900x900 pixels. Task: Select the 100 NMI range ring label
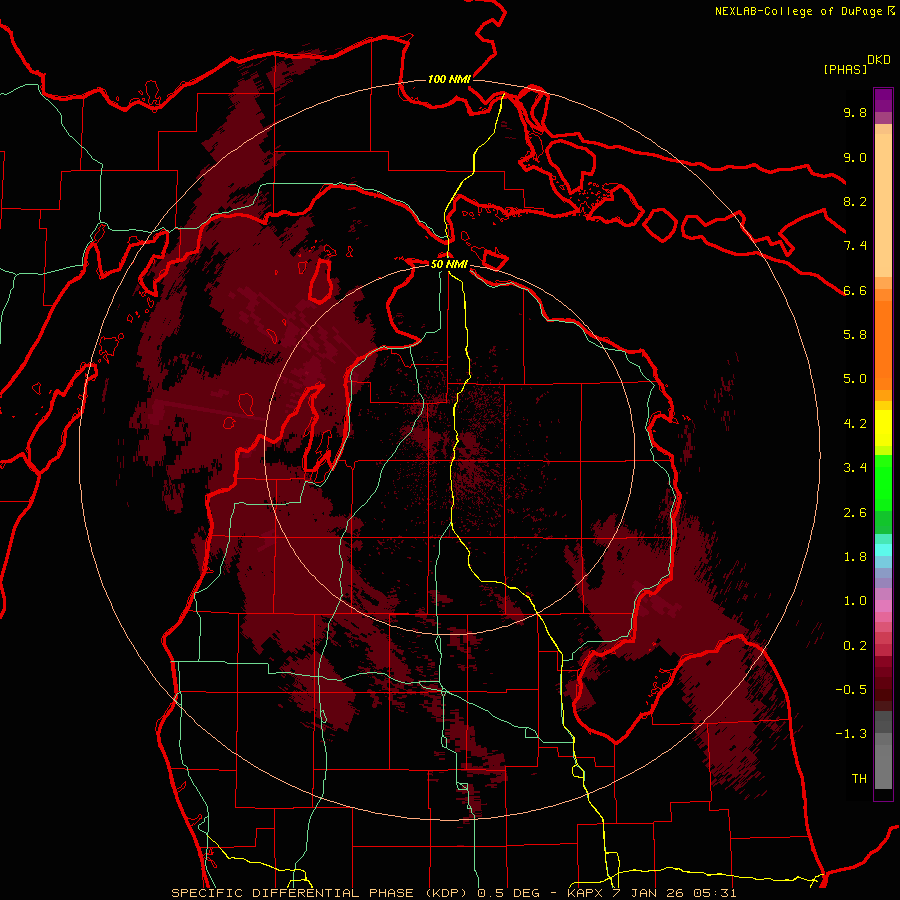tap(449, 79)
